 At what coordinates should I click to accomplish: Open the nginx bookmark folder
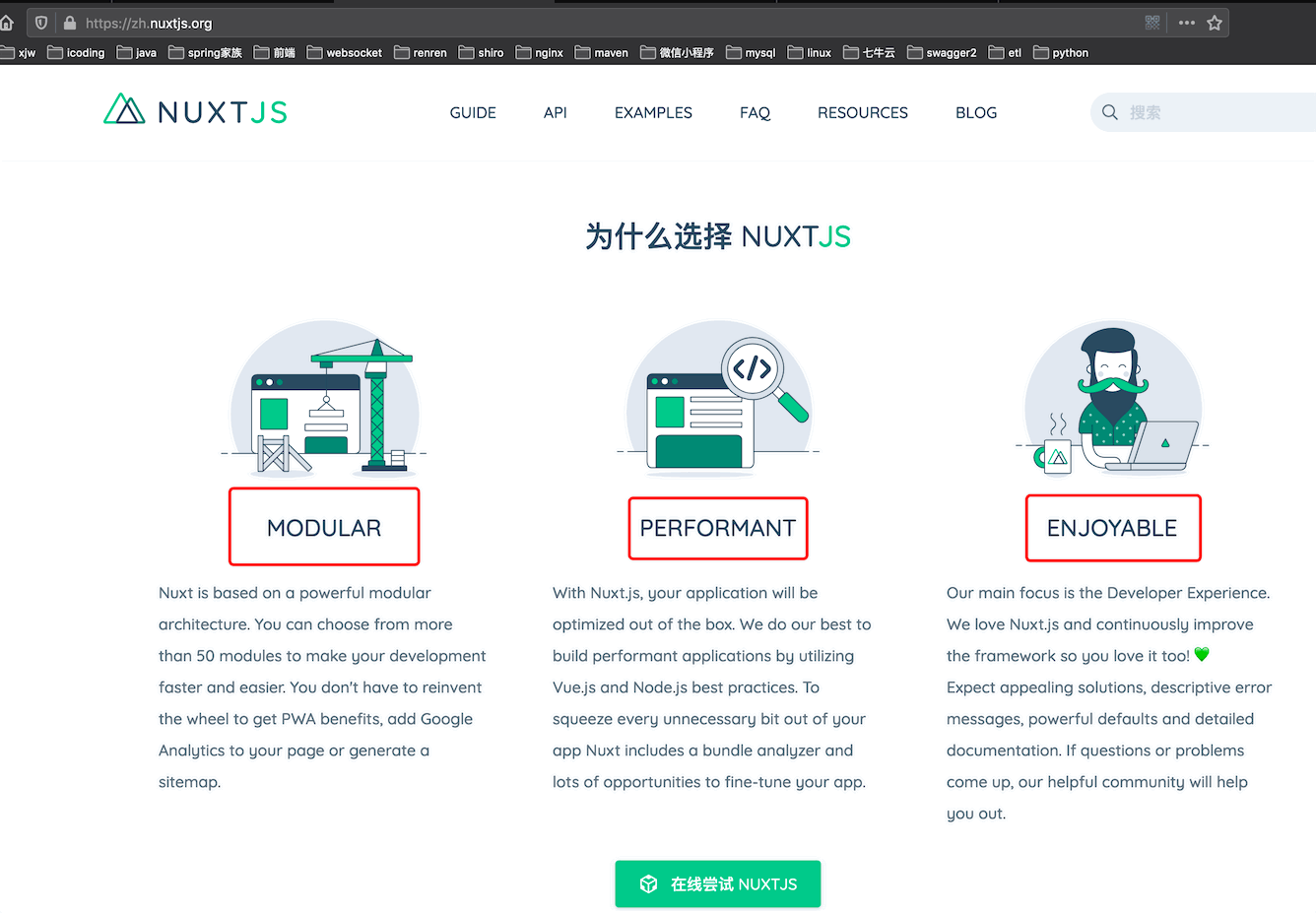(540, 53)
